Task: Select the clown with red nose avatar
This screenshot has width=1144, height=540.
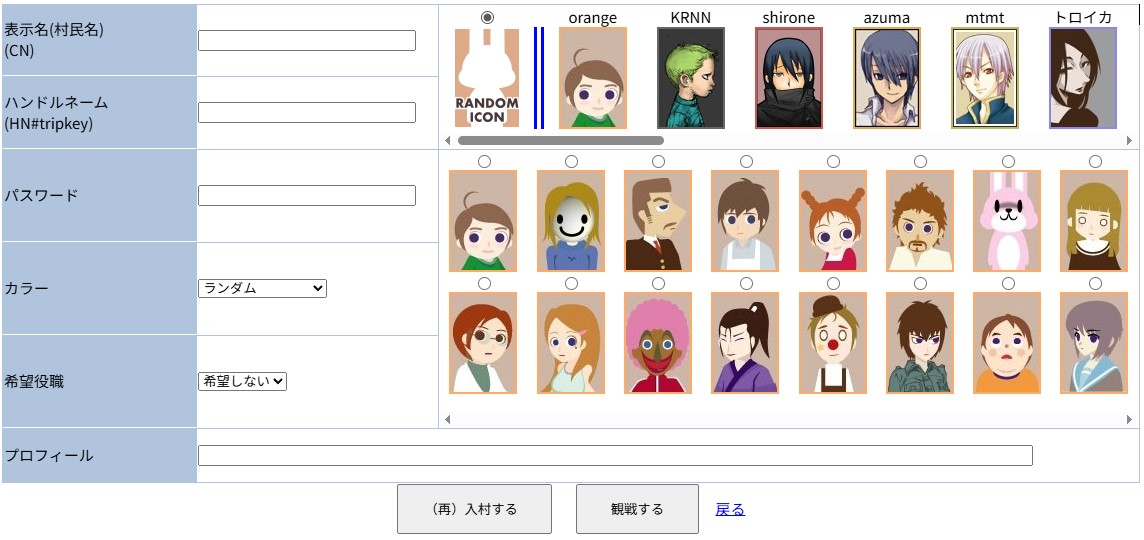Action: [x=833, y=343]
